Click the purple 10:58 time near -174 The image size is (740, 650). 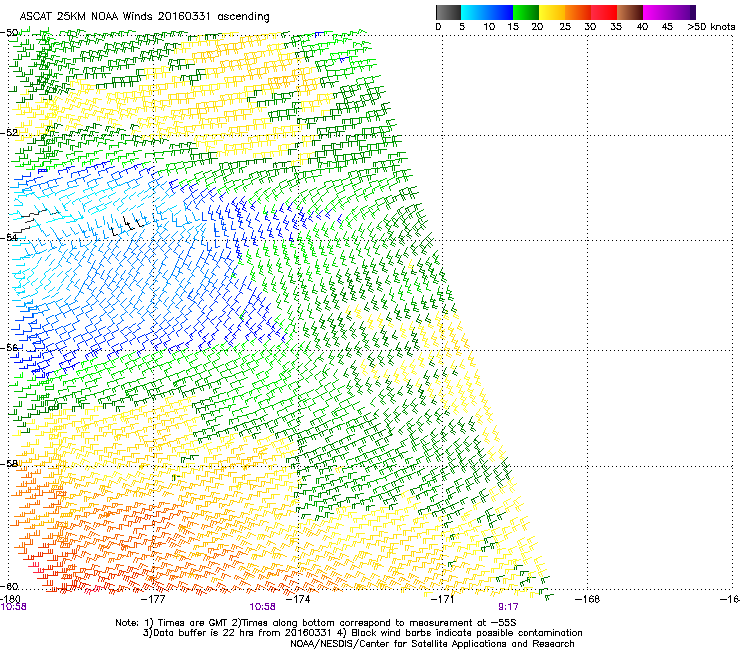(262, 607)
